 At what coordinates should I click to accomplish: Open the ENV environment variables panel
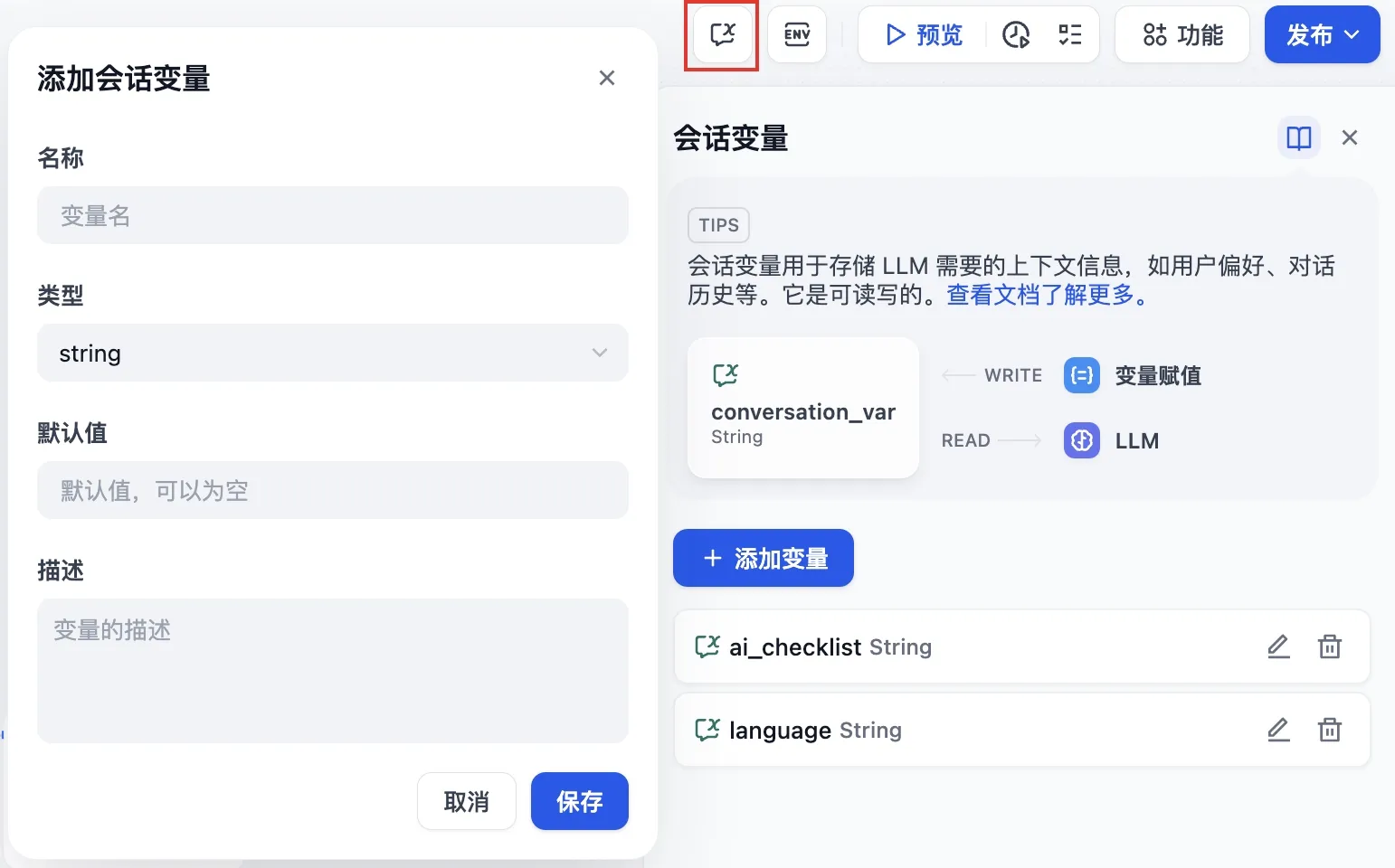coord(797,35)
